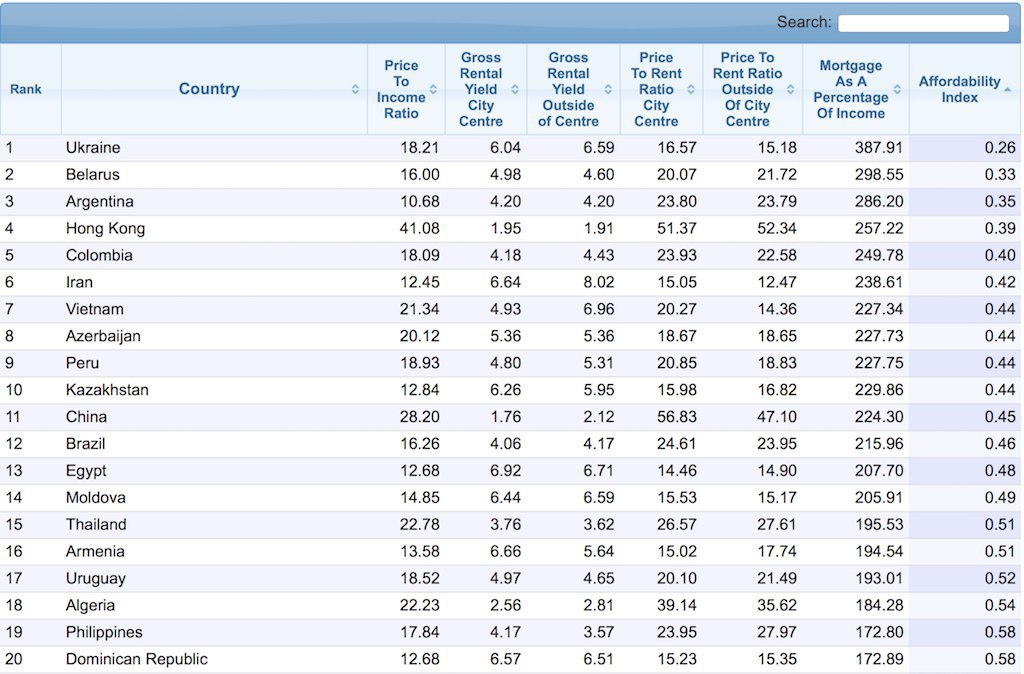Viewport: 1024px width, 674px height.
Task: Sort by Price To Income Ratio header
Action: (406, 89)
